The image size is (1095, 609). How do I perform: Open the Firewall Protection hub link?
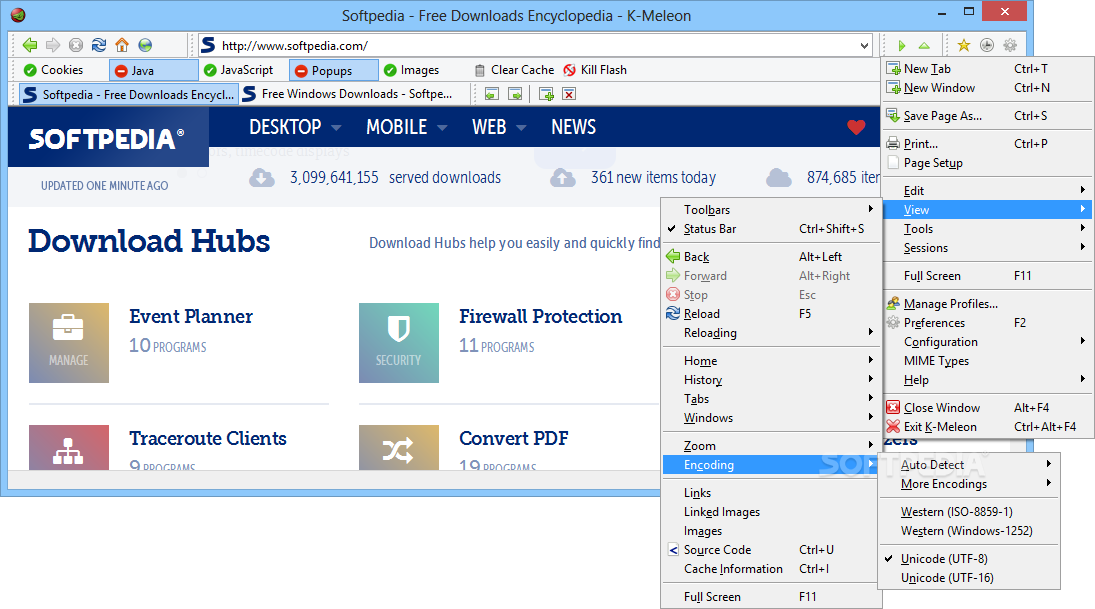pos(541,316)
